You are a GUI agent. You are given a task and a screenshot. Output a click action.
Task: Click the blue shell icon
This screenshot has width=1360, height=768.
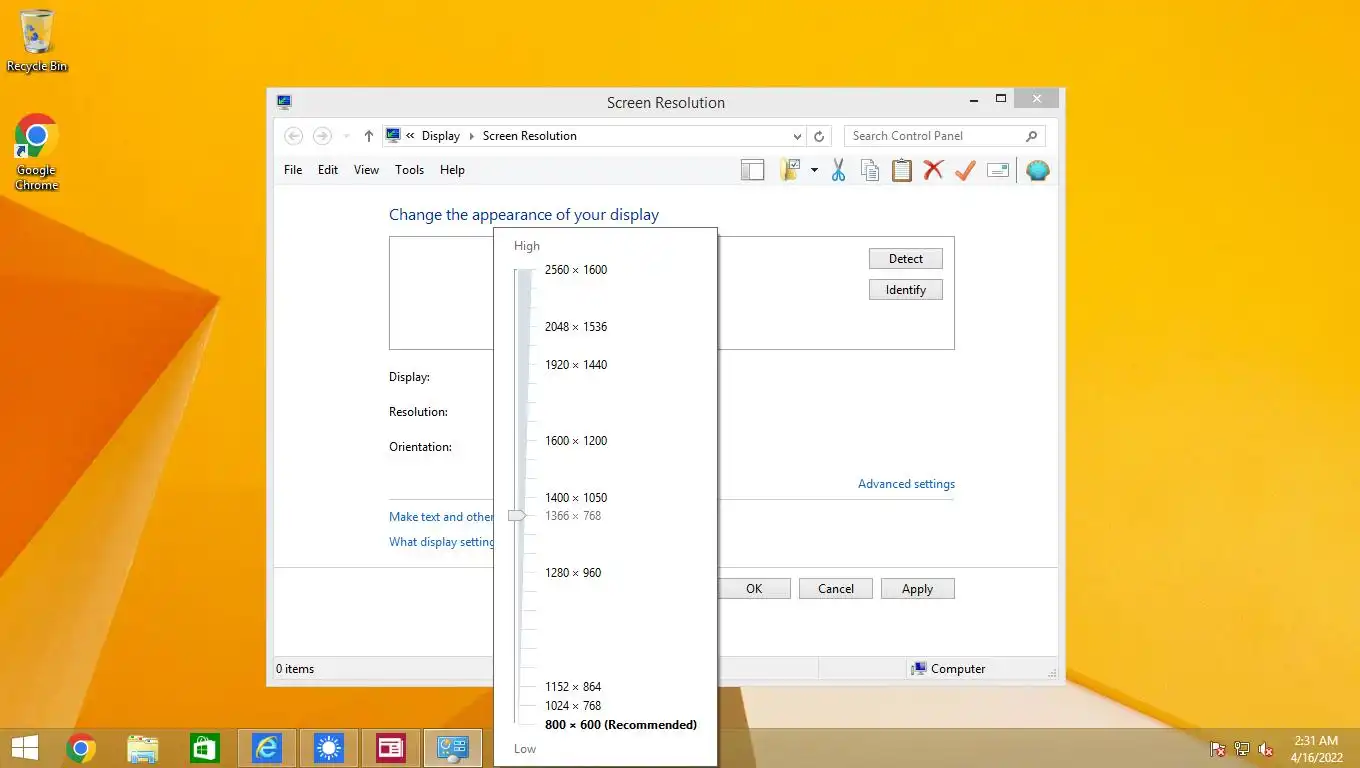click(1038, 170)
